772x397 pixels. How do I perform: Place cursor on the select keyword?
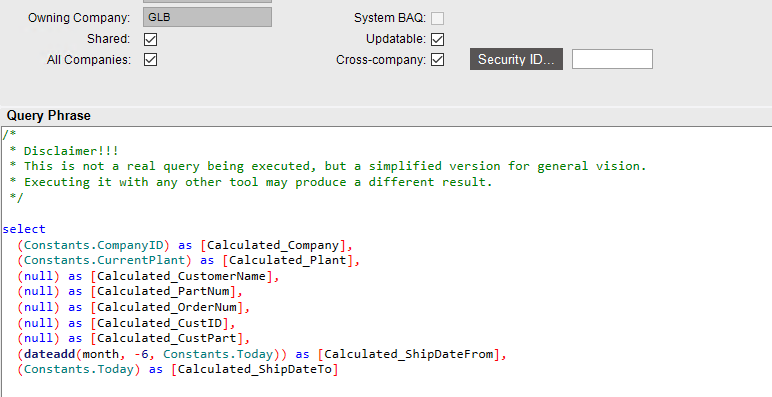pos(24,229)
